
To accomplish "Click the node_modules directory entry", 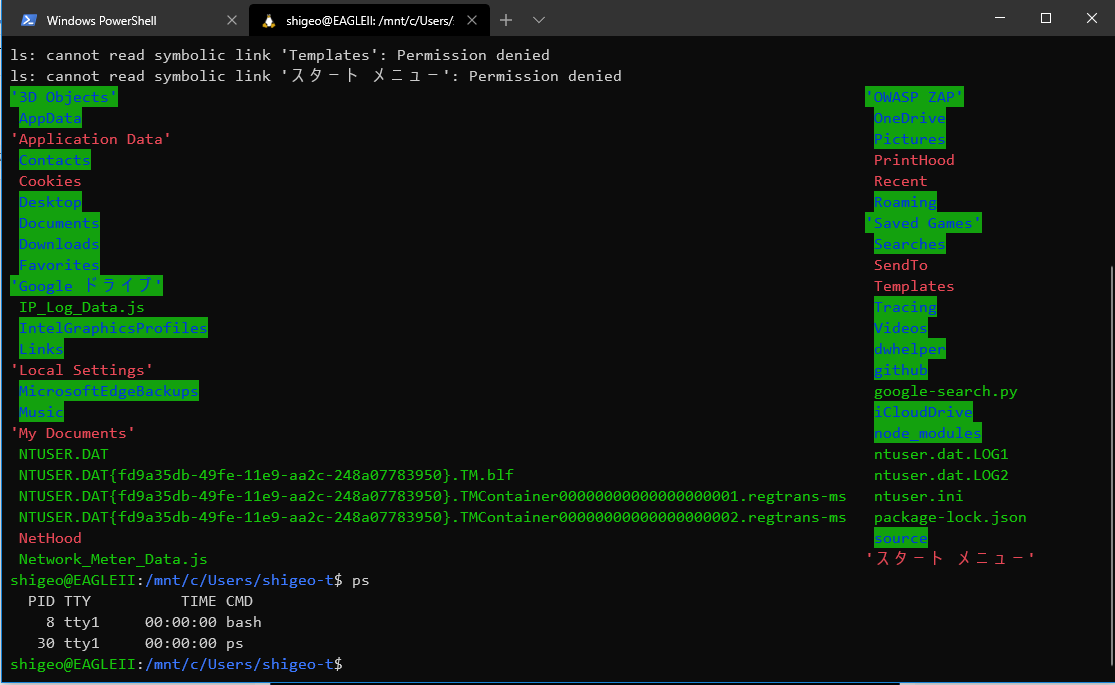I will 928,433.
